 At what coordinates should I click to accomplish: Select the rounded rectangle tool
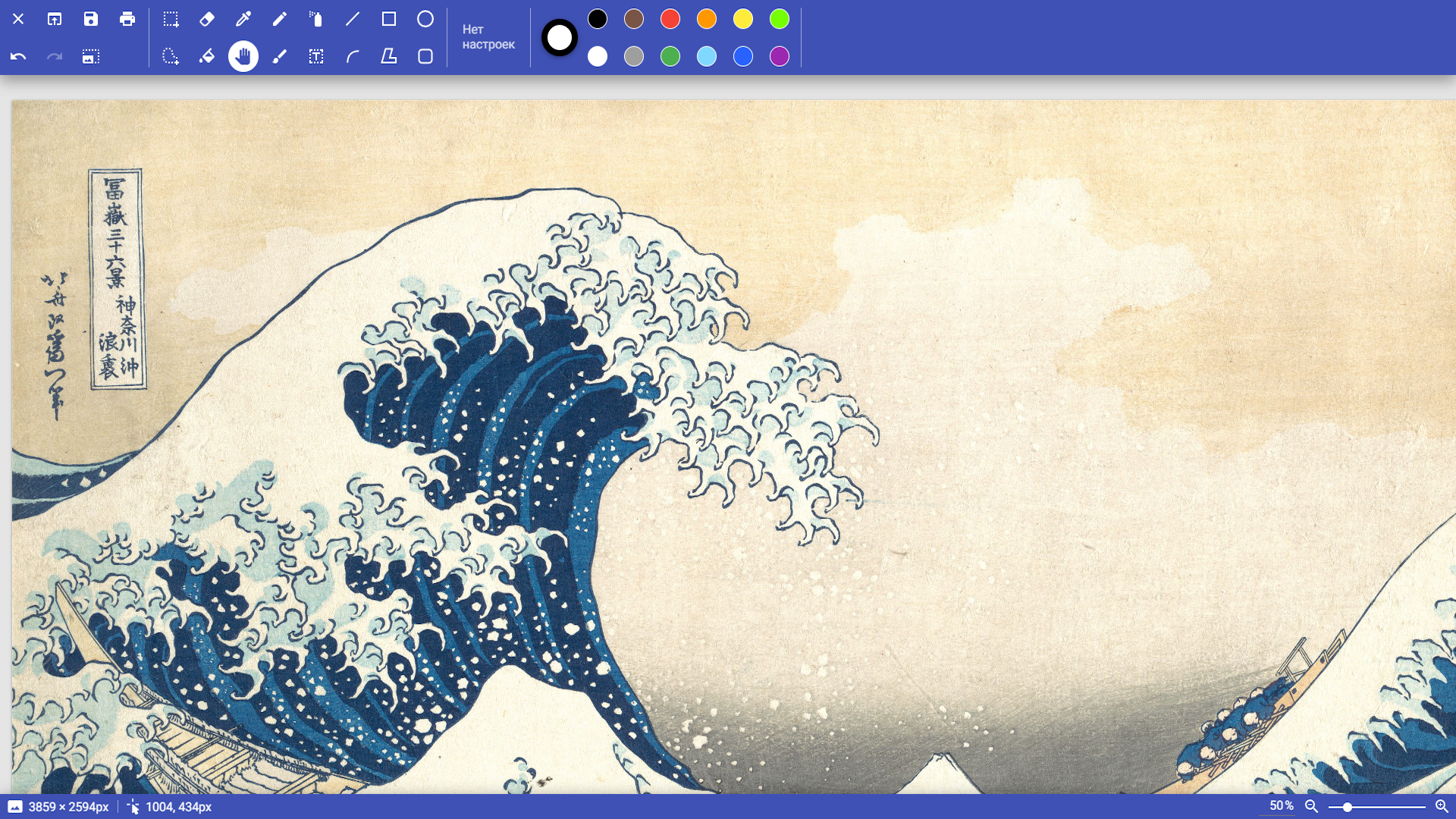pos(425,55)
